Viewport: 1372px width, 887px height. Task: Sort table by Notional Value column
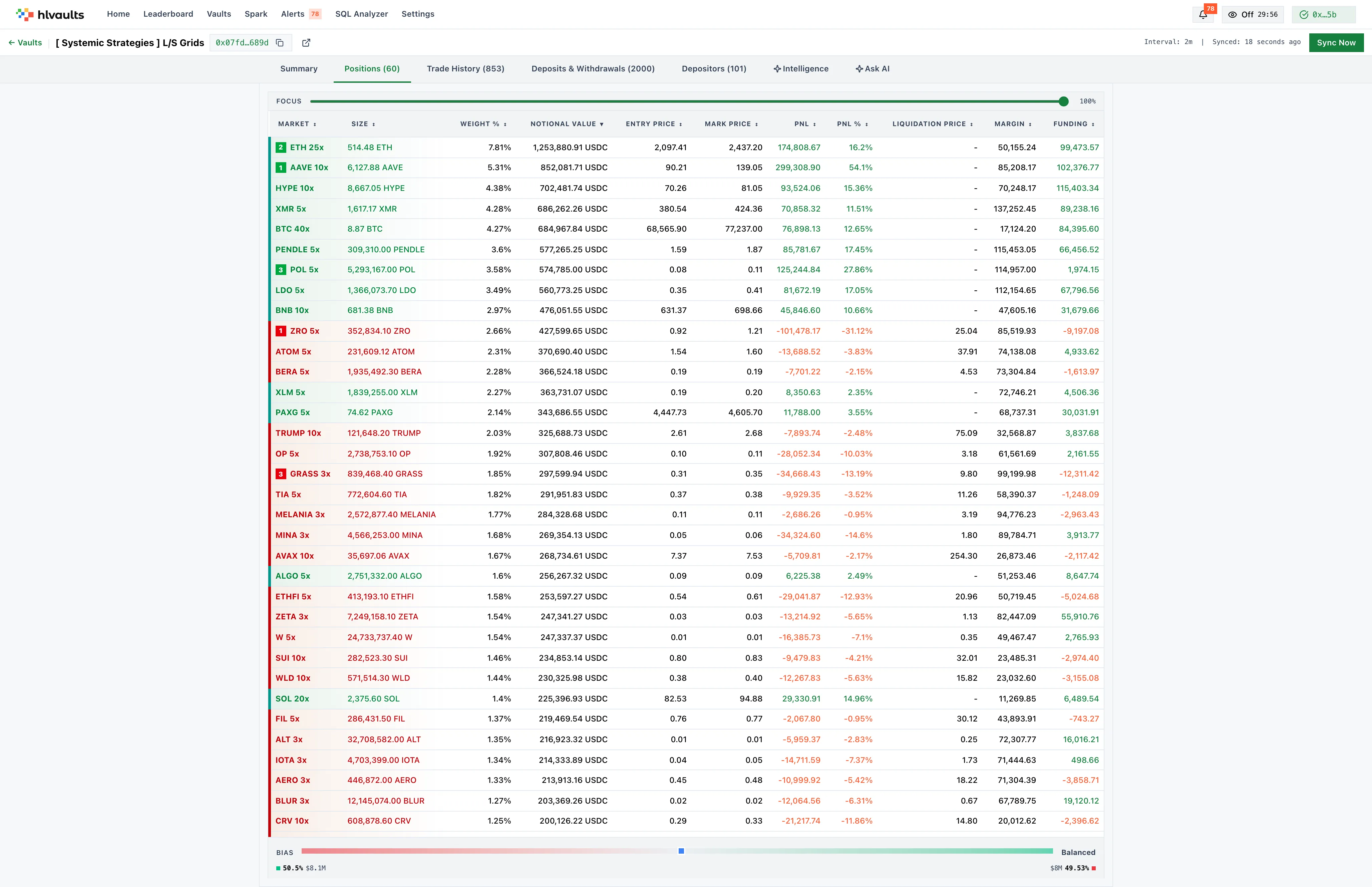(x=567, y=124)
